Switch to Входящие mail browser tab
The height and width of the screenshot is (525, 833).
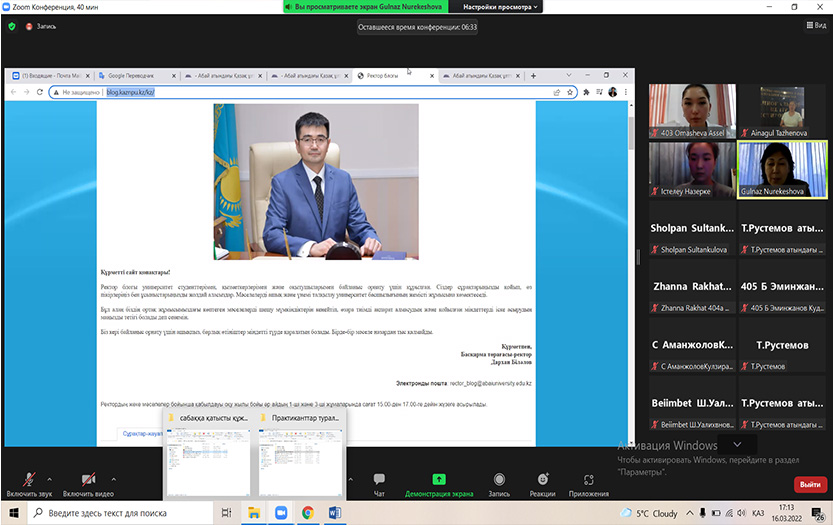click(x=48, y=75)
